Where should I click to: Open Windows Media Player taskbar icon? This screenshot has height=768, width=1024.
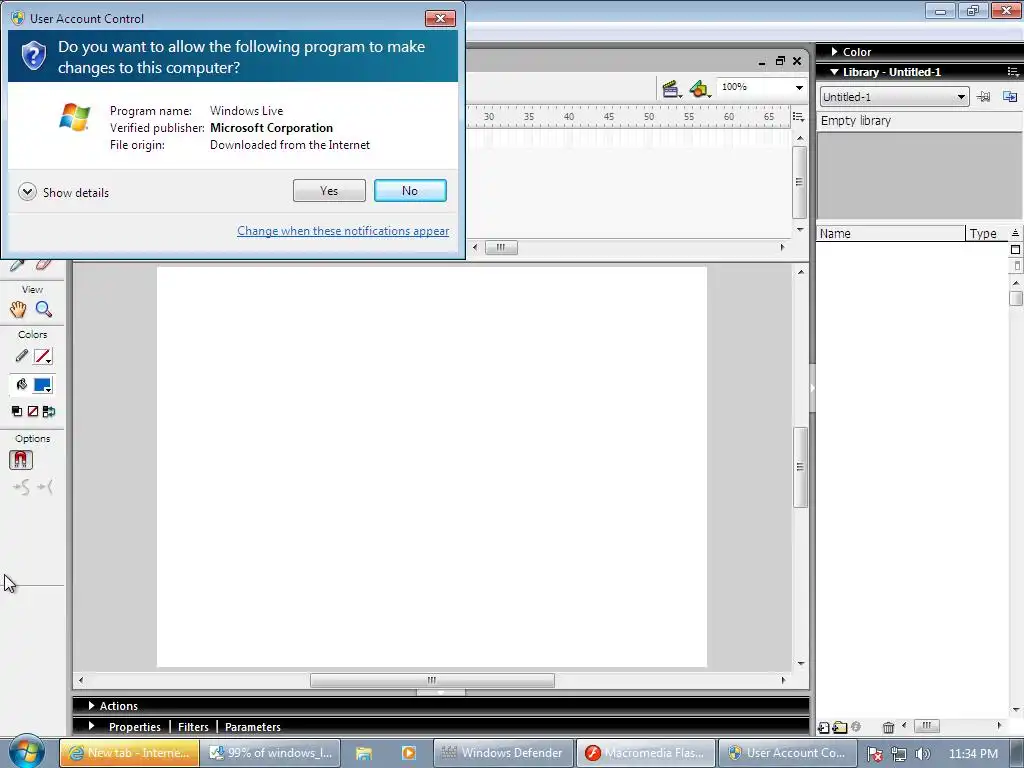pos(409,753)
